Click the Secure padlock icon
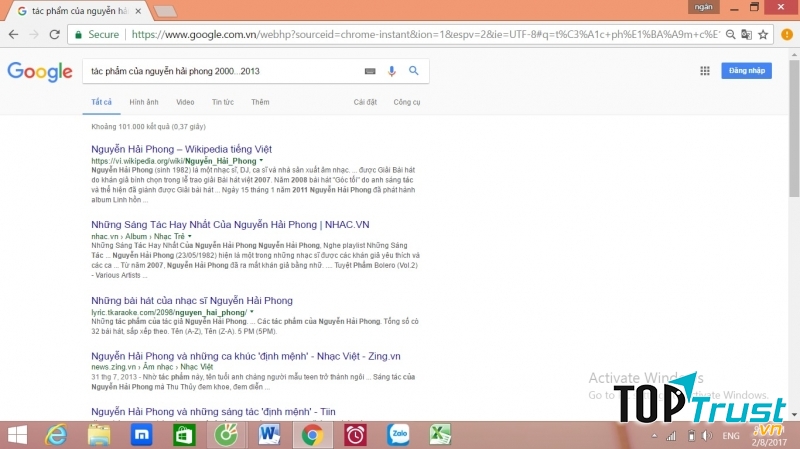Image resolution: width=800 pixels, height=449 pixels. (78, 34)
